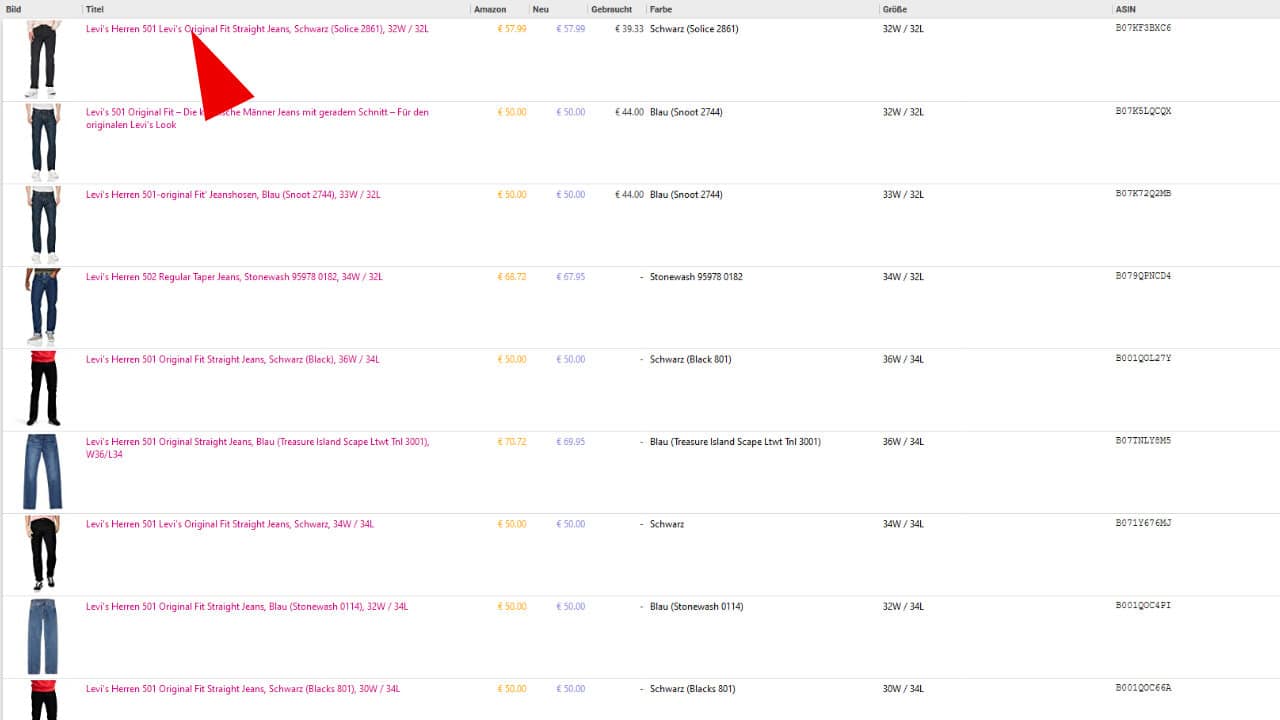Image resolution: width=1280 pixels, height=720 pixels.
Task: Sort by the Farbe column header
Action: point(661,9)
